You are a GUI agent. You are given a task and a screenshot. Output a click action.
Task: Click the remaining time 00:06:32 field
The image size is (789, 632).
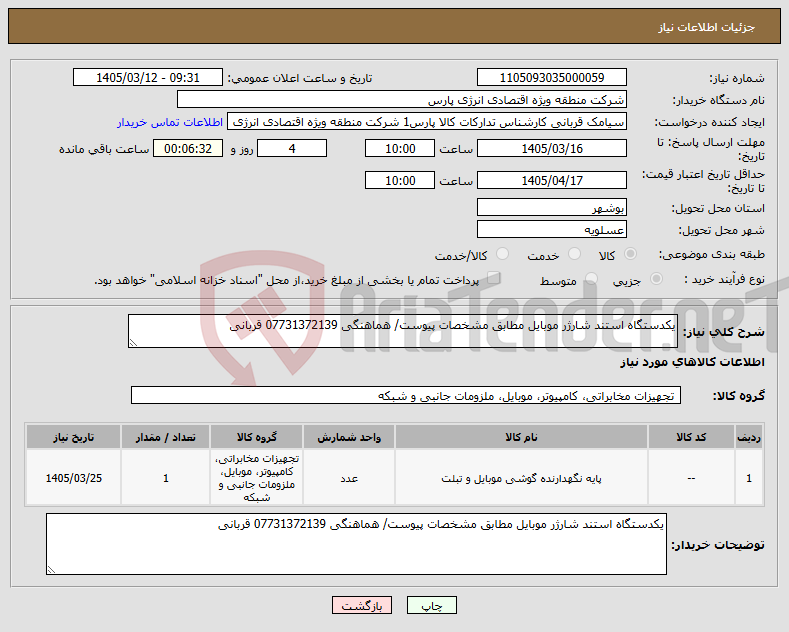[x=188, y=148]
